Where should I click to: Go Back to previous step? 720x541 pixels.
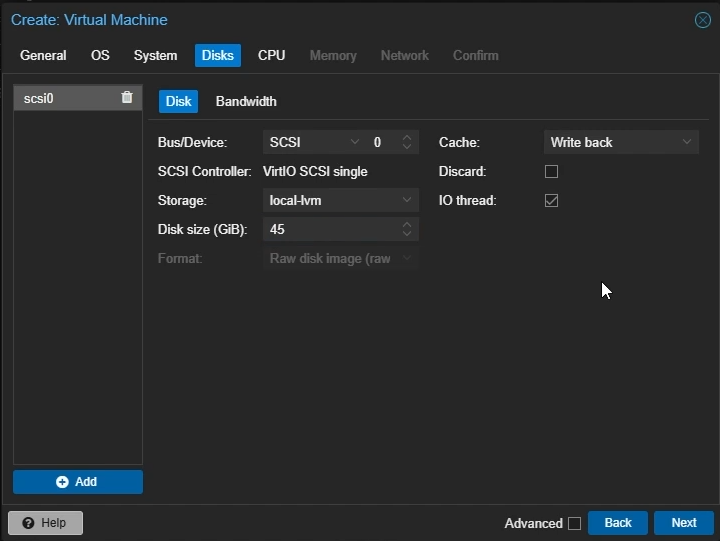pos(618,523)
